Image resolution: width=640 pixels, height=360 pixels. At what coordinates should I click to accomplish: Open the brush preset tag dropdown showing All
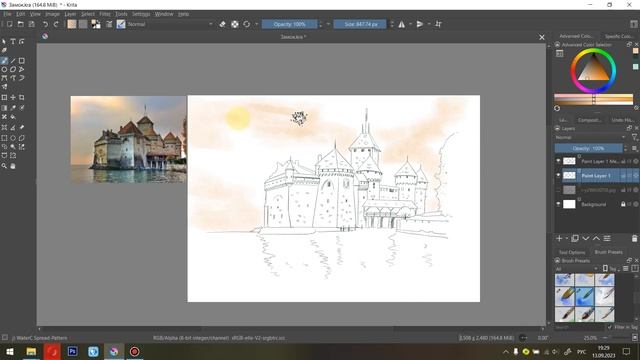tap(576, 269)
